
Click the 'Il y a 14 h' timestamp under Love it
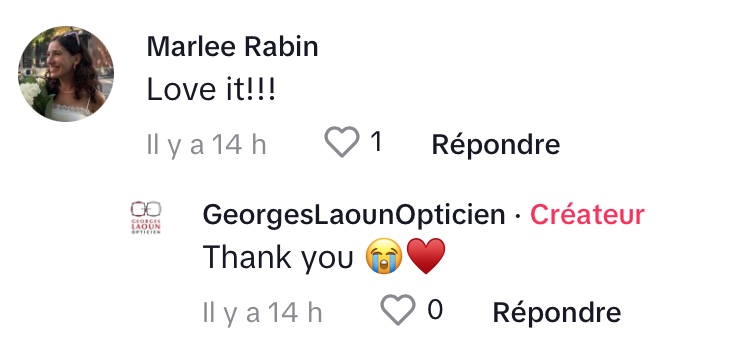(207, 145)
